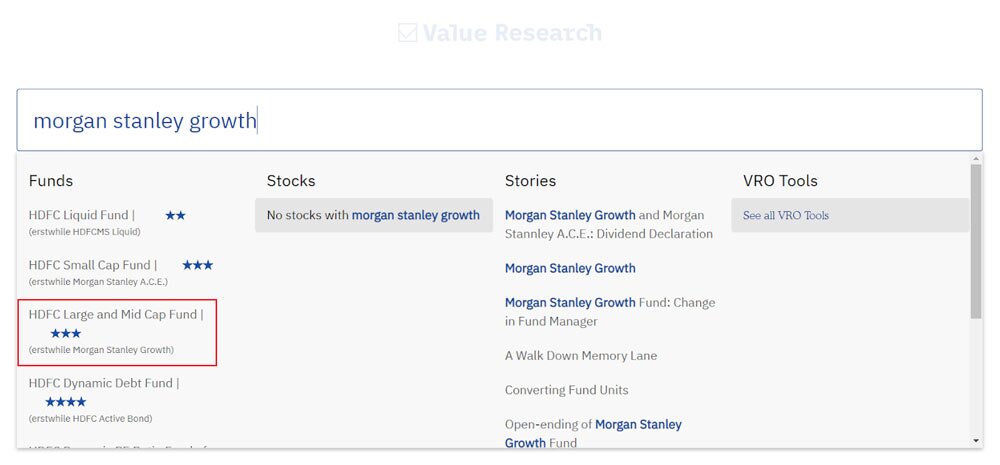The image size is (1000, 465).
Task: Click the Value Research logo
Action: (x=500, y=33)
